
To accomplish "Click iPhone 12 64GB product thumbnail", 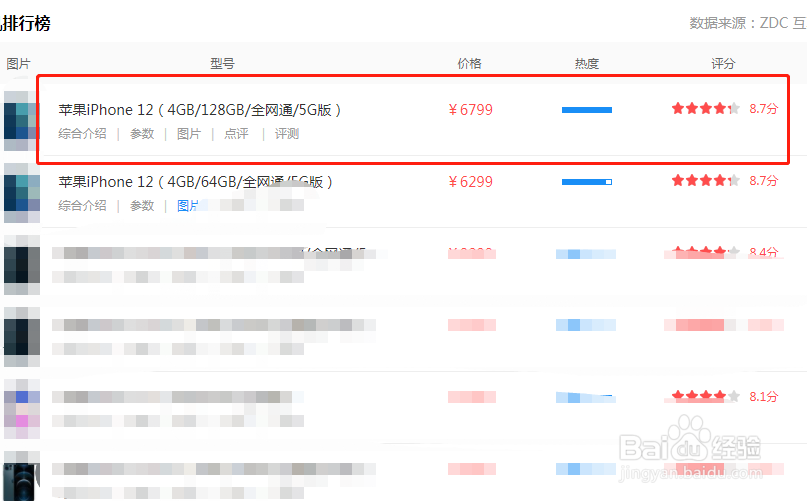I will coord(22,193).
